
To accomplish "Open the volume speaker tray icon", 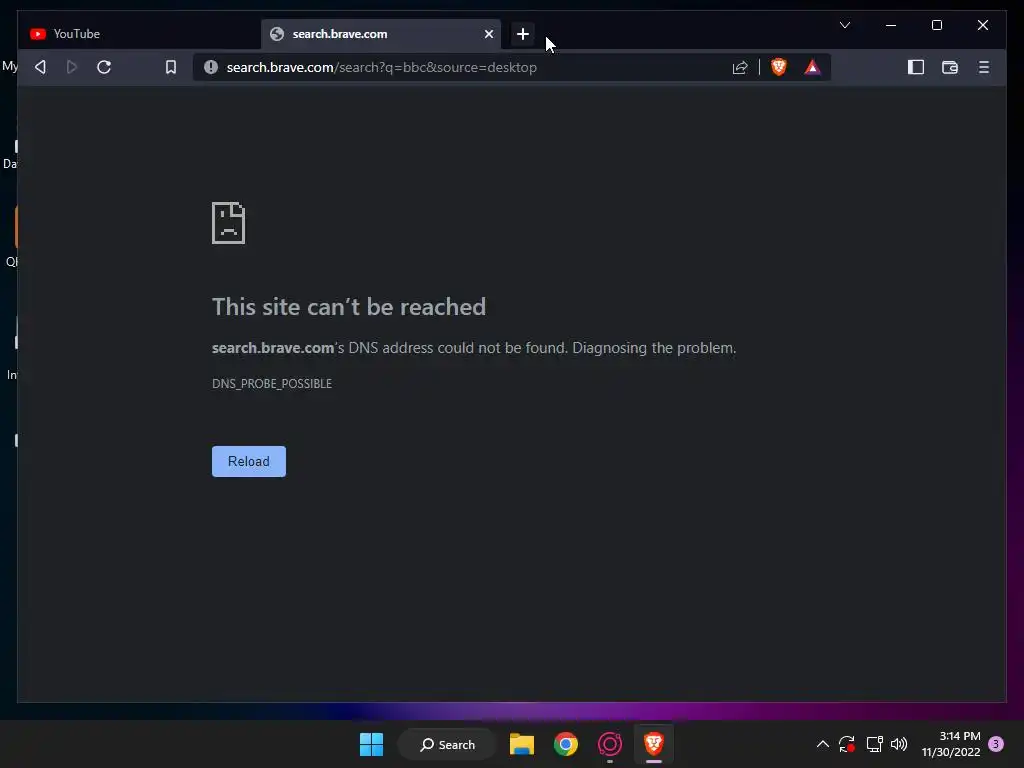I will point(899,744).
